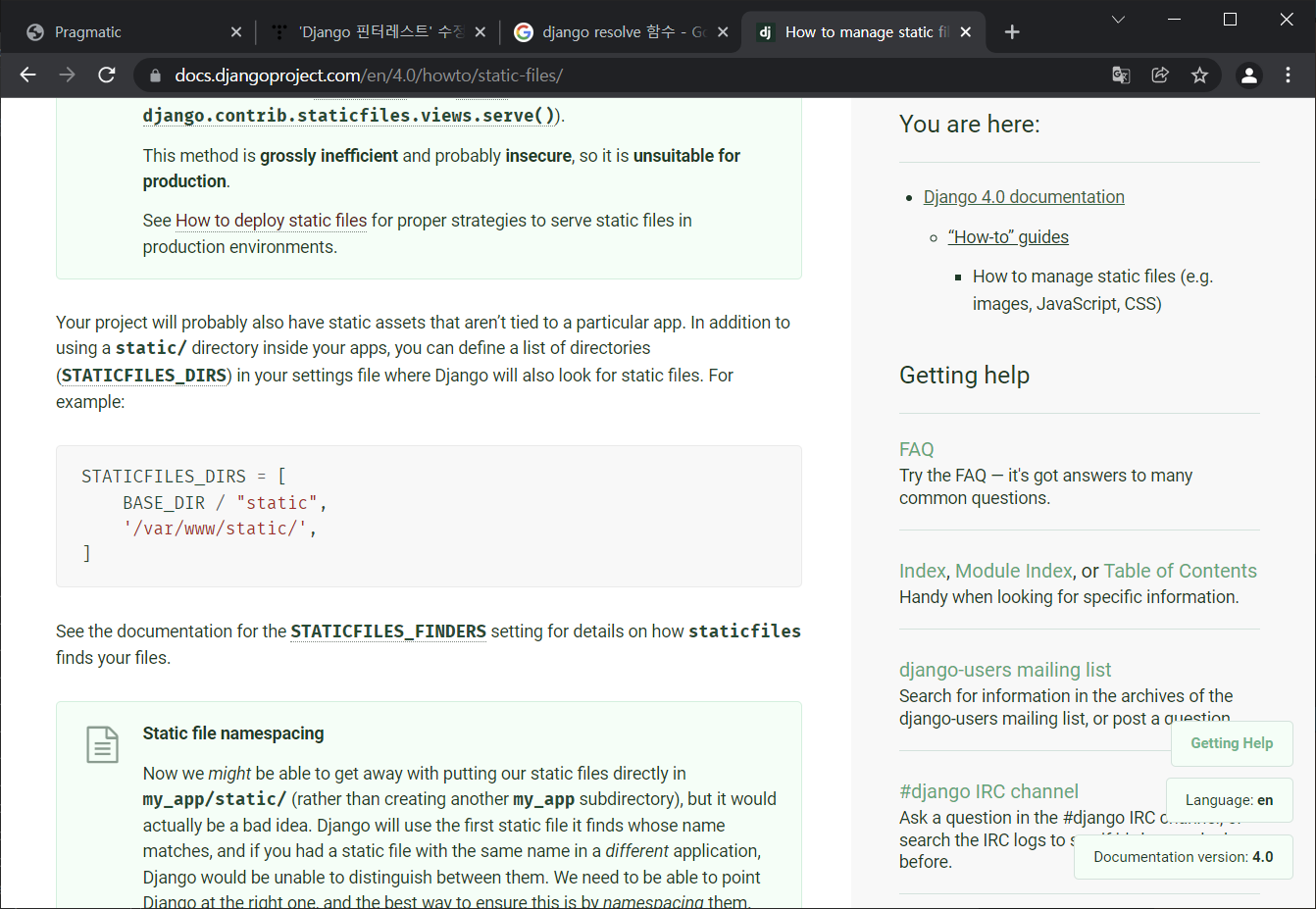Bookmark this page with the star
The width and height of the screenshot is (1316, 909).
pyautogui.click(x=1199, y=76)
